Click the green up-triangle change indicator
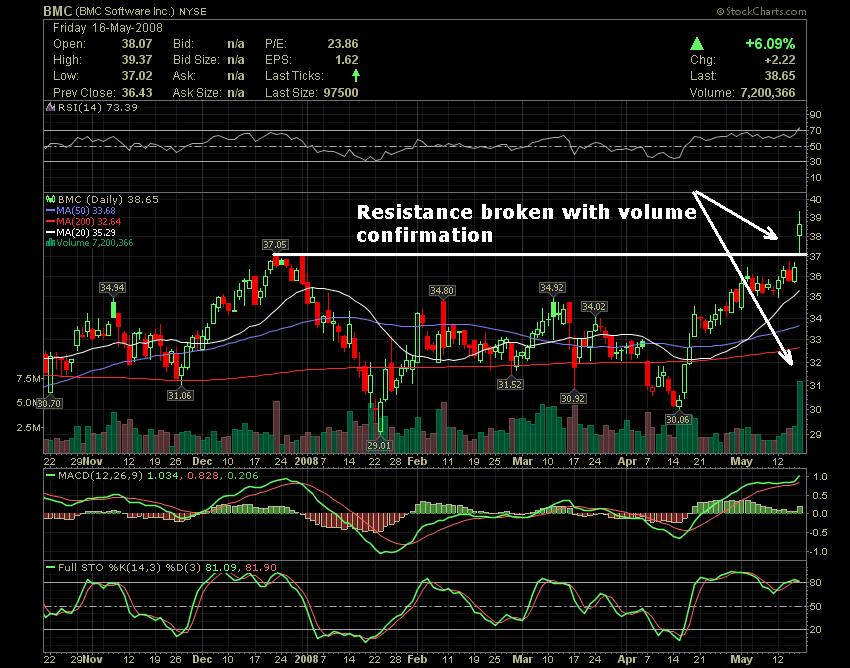The image size is (850, 668). coord(697,43)
